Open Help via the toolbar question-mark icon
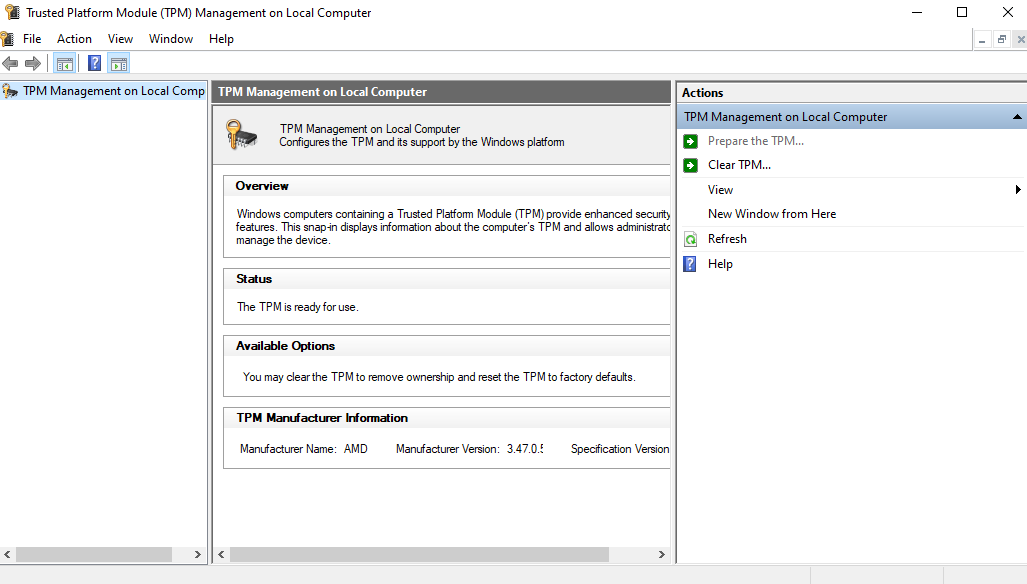 [x=94, y=64]
